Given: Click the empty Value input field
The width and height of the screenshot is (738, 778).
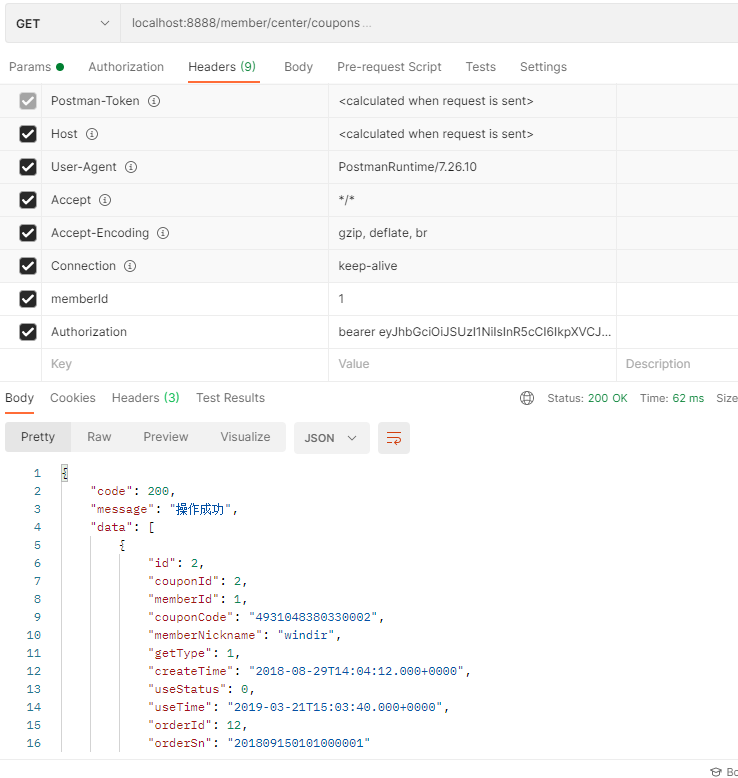Looking at the screenshot, I should pos(472,364).
